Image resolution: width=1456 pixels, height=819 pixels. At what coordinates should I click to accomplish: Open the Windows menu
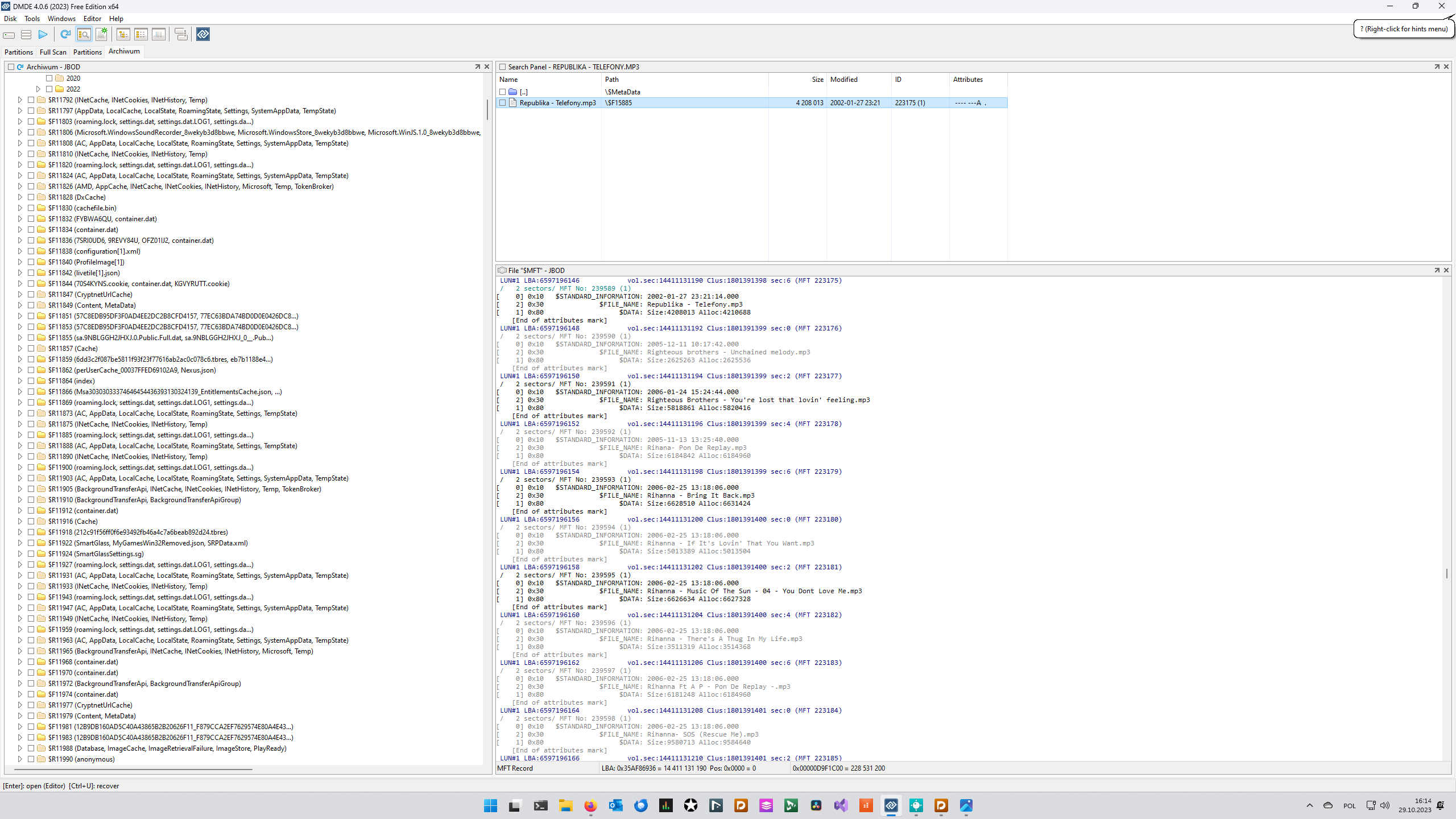(61, 19)
